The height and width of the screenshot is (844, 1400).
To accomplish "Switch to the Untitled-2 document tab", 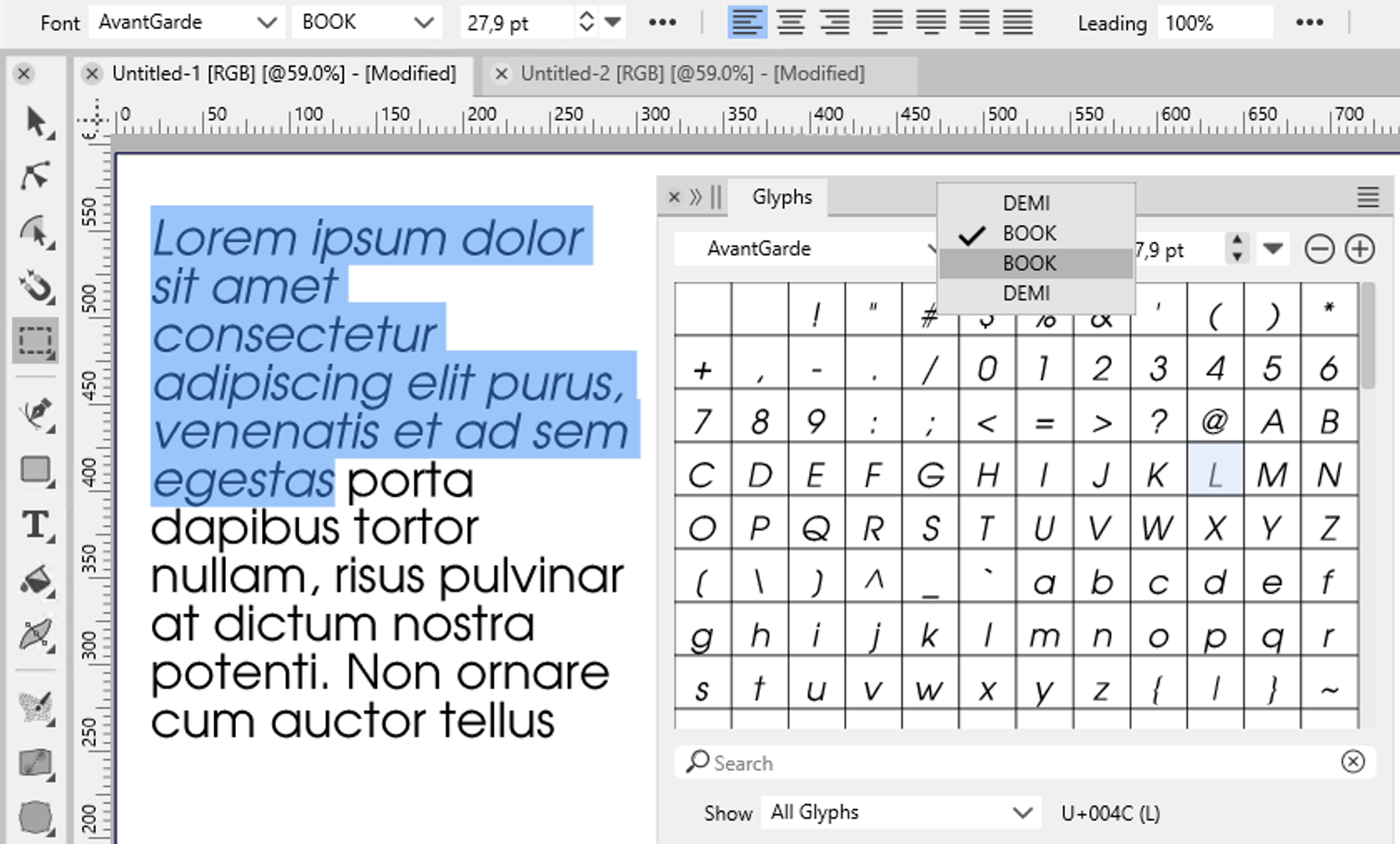I will (x=692, y=74).
